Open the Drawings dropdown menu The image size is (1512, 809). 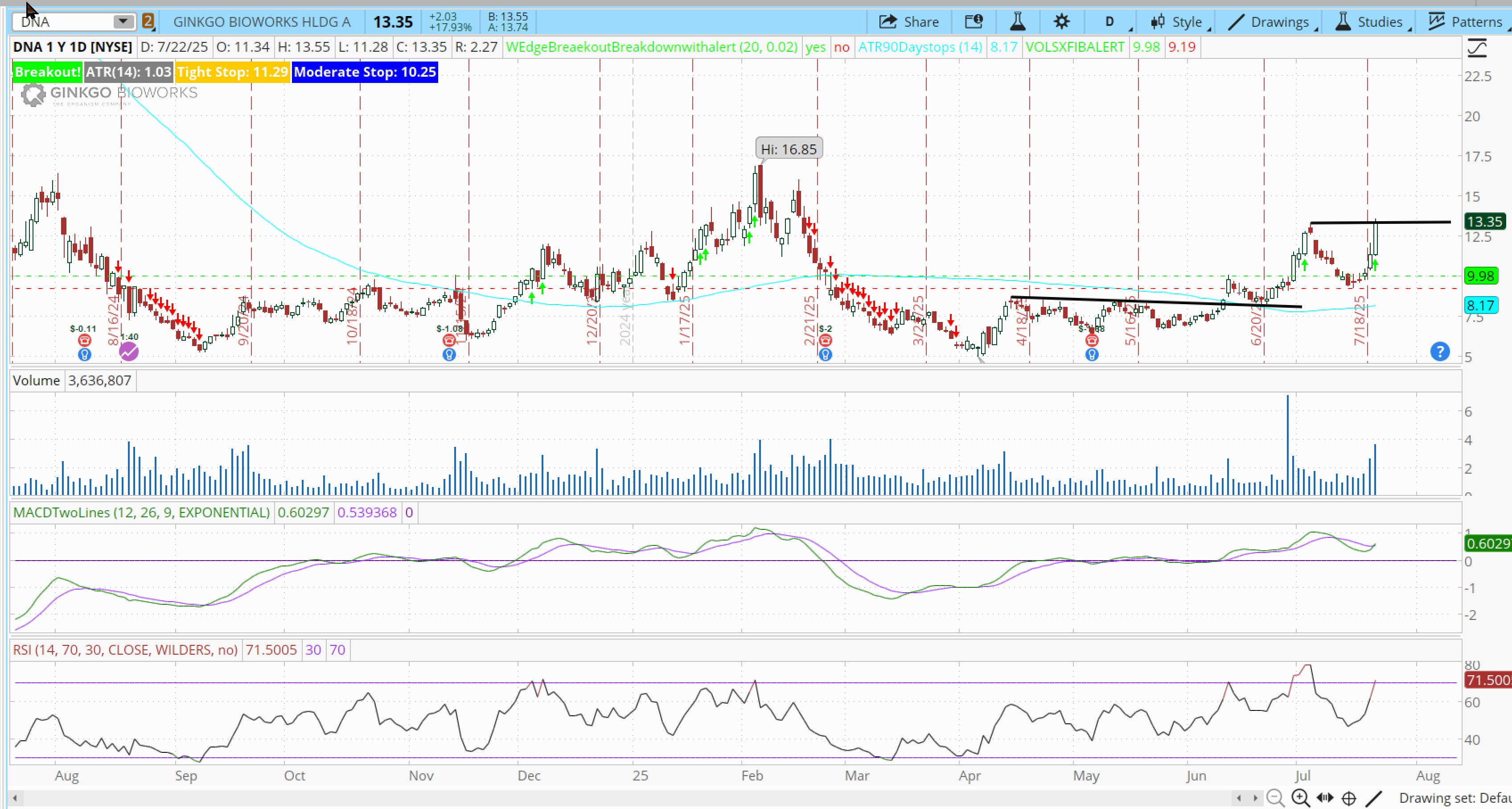pos(1273,22)
